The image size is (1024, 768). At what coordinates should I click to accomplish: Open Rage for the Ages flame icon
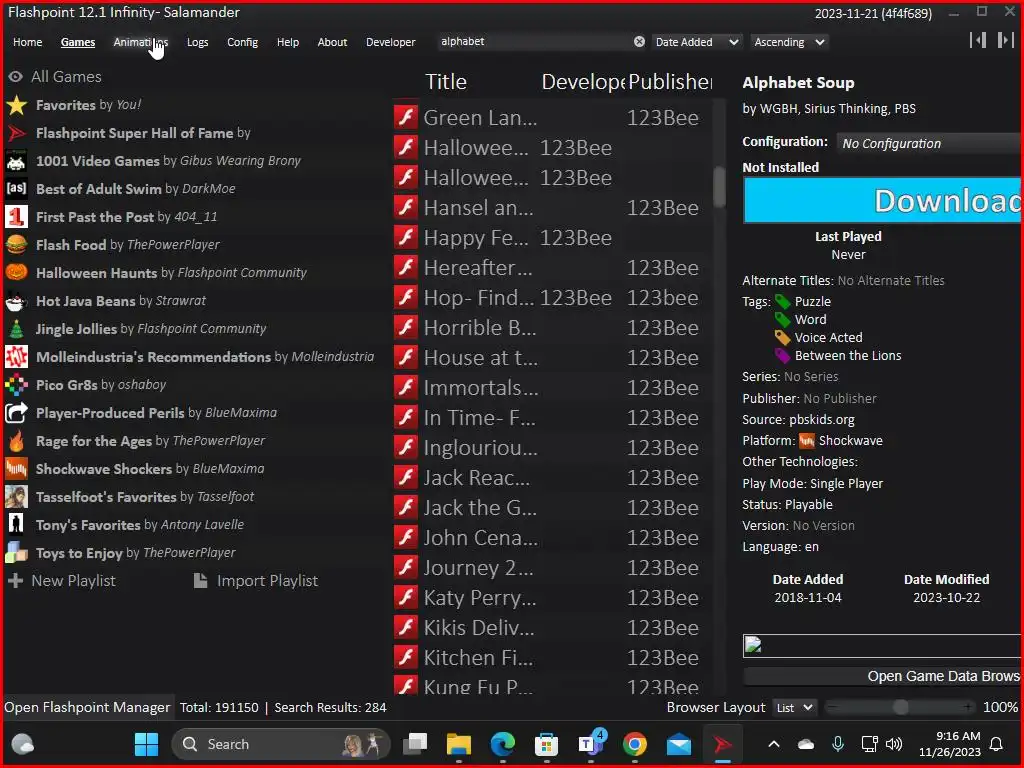16,441
